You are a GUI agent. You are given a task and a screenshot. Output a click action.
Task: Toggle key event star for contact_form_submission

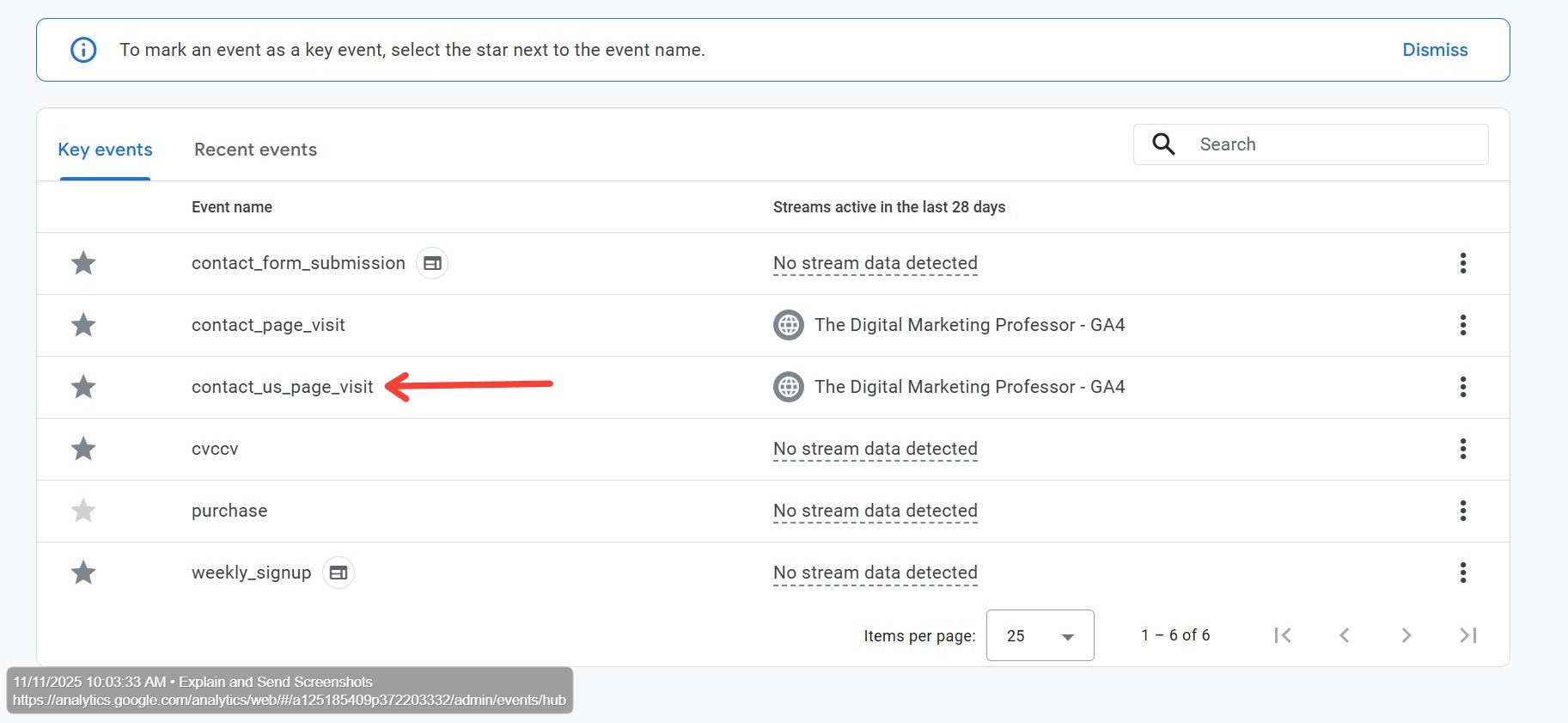(x=83, y=263)
